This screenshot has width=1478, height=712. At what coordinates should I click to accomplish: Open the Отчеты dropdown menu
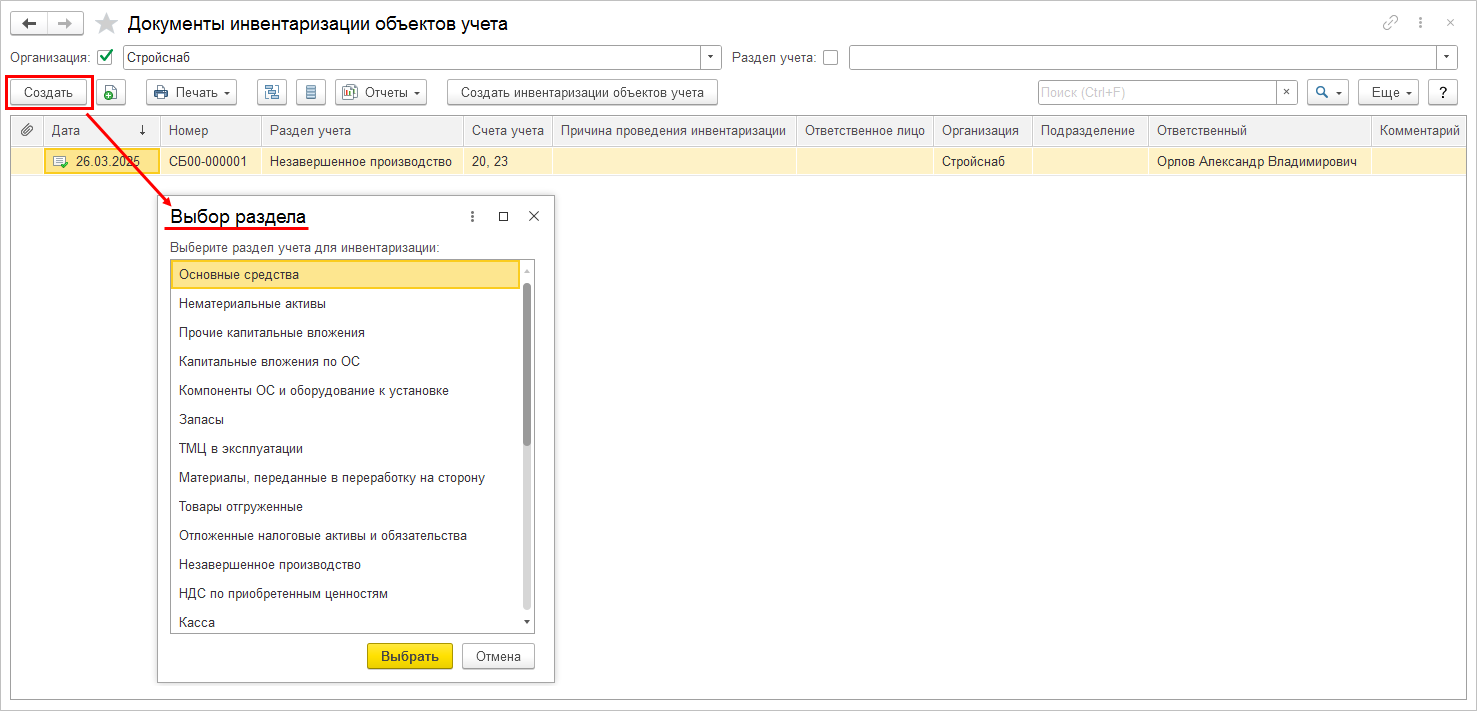(380, 92)
